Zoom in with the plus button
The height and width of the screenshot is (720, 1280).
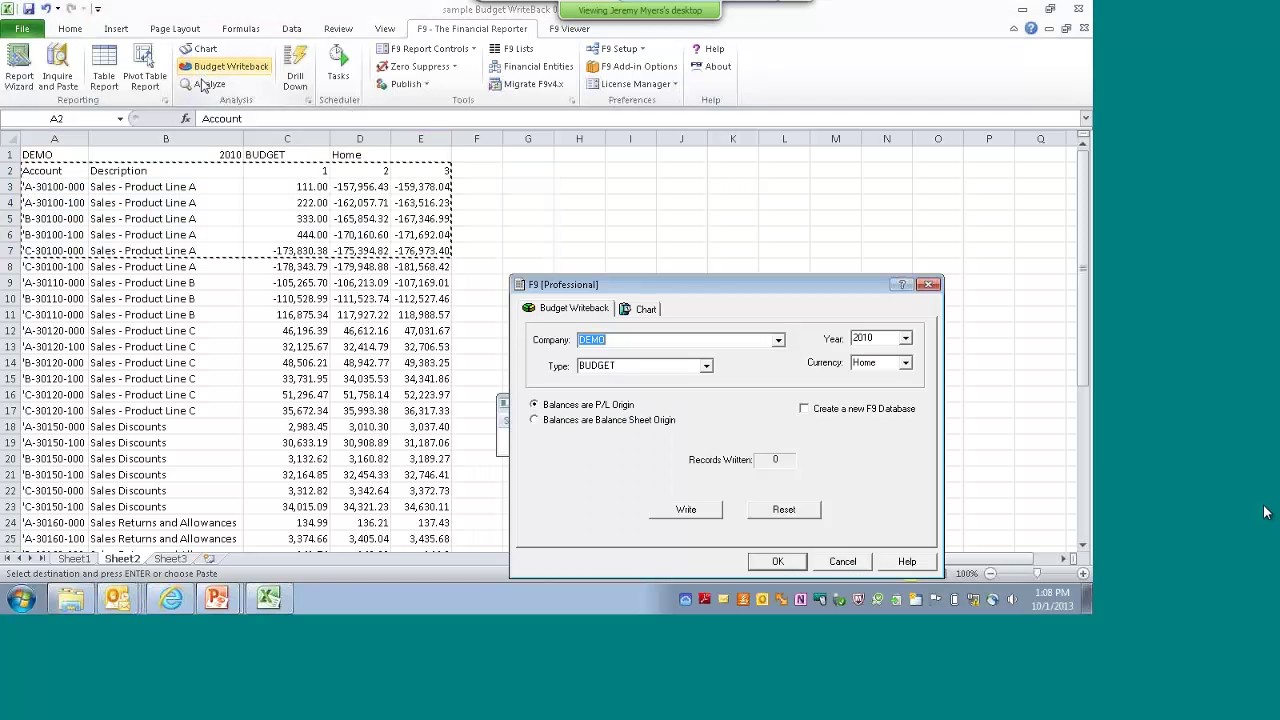coord(1083,574)
